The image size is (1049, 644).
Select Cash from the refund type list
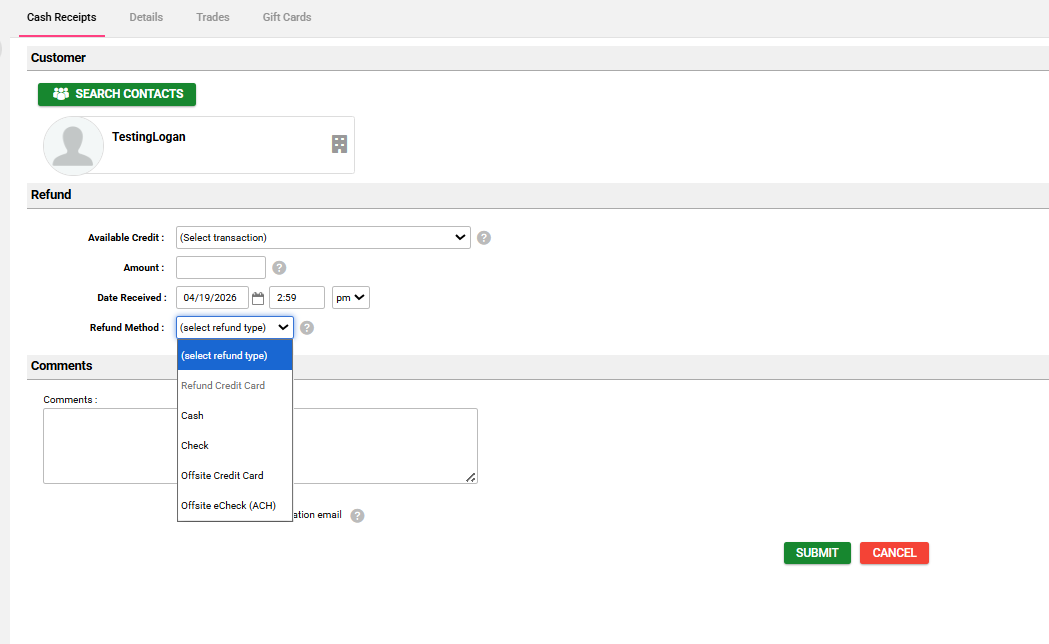pyautogui.click(x=192, y=416)
